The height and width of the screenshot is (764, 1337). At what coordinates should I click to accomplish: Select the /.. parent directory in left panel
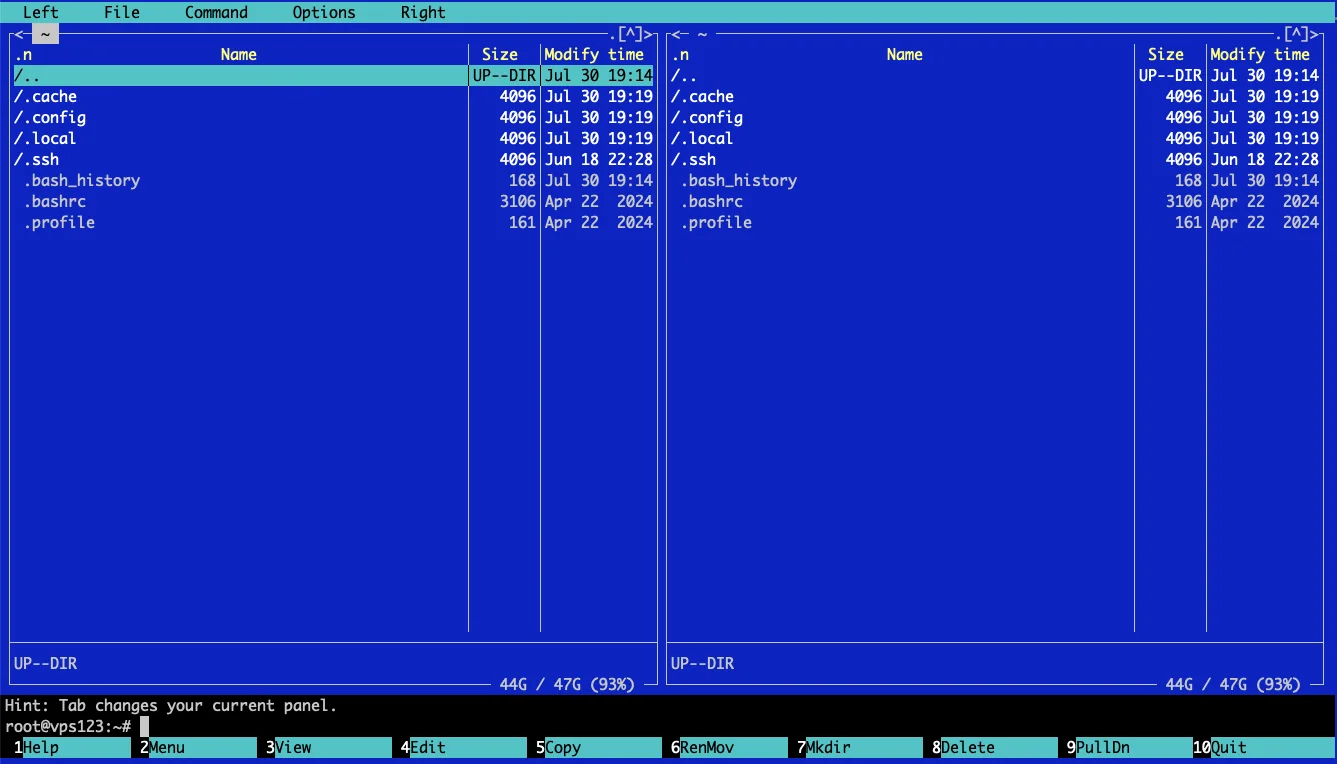coord(334,76)
